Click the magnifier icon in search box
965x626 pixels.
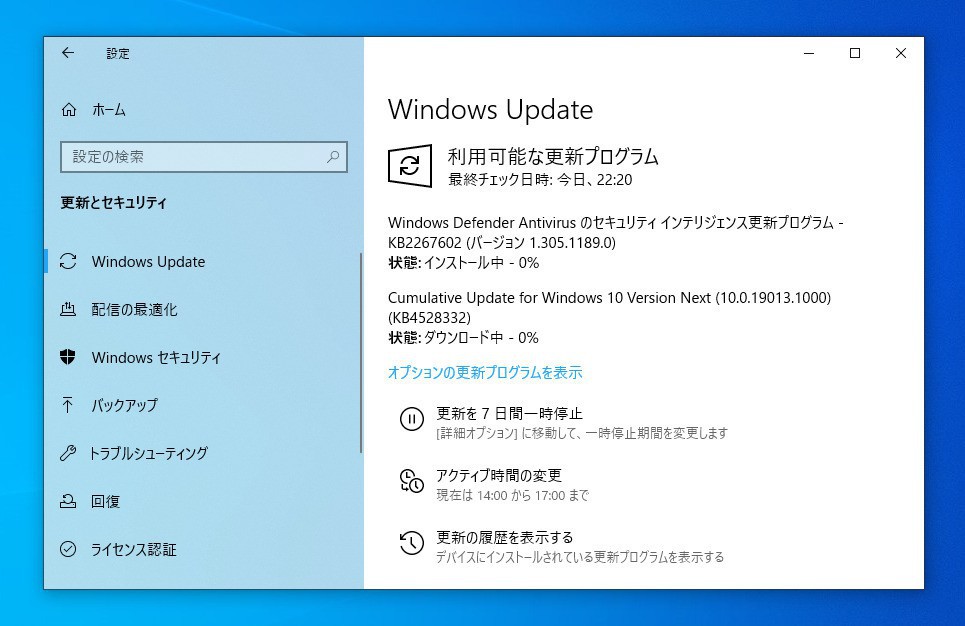pyautogui.click(x=333, y=157)
